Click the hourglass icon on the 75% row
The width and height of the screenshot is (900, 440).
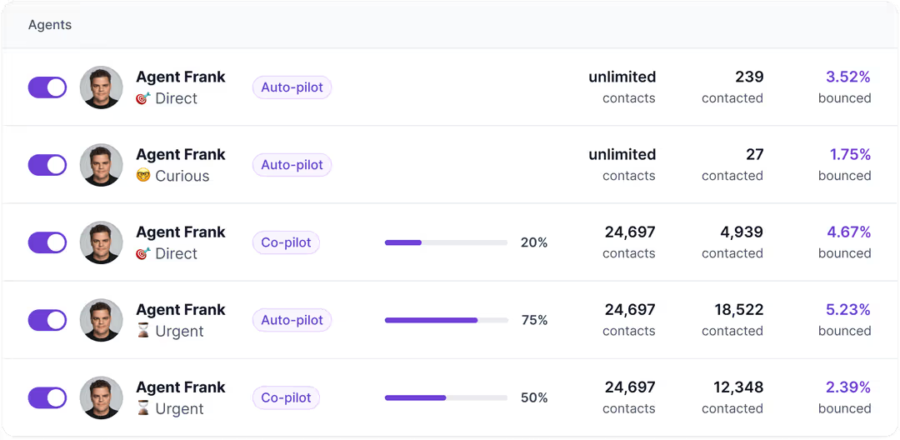(143, 331)
